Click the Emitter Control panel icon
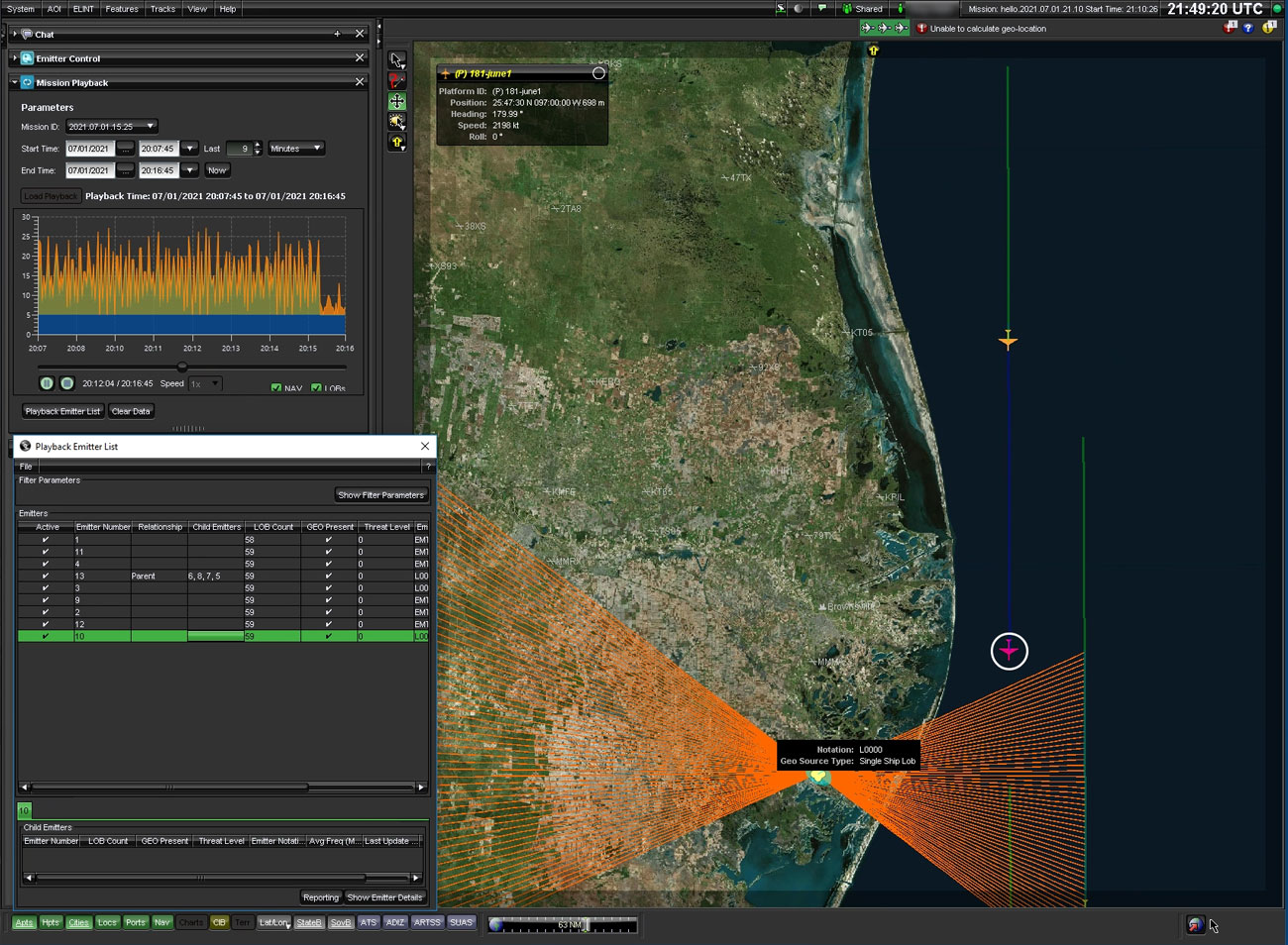Image resolution: width=1288 pixels, height=945 pixels. (27, 58)
